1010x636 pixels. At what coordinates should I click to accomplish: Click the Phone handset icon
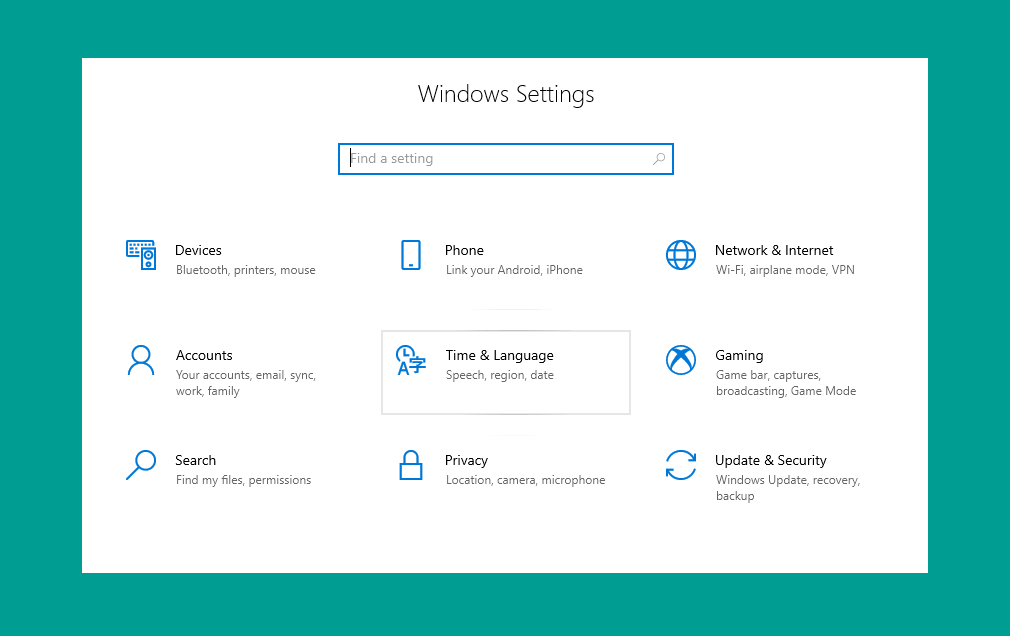pyautogui.click(x=411, y=255)
